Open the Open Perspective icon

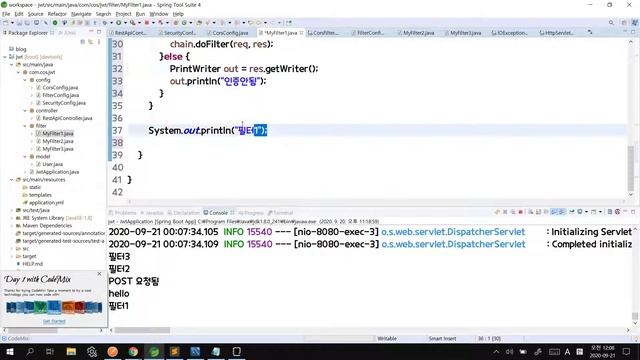tap(624, 23)
